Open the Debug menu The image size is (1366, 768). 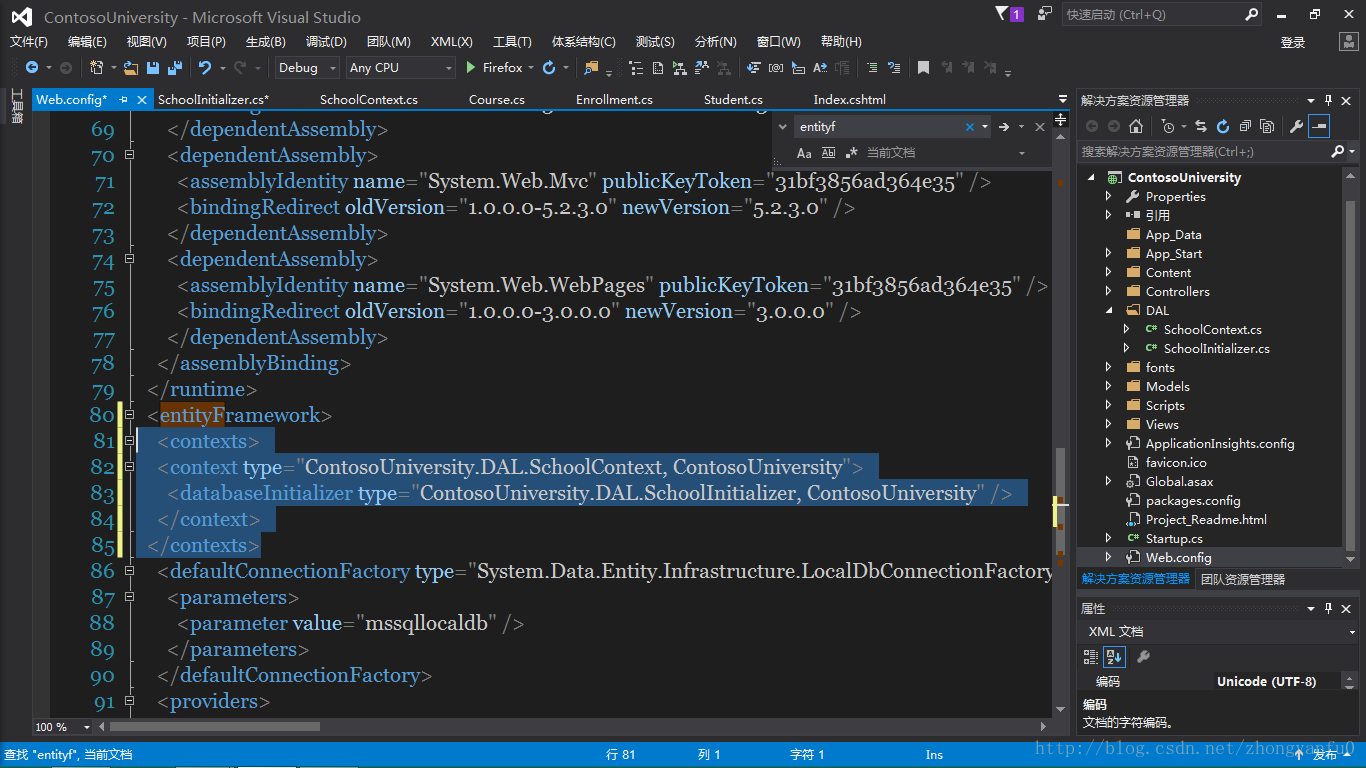pos(326,42)
